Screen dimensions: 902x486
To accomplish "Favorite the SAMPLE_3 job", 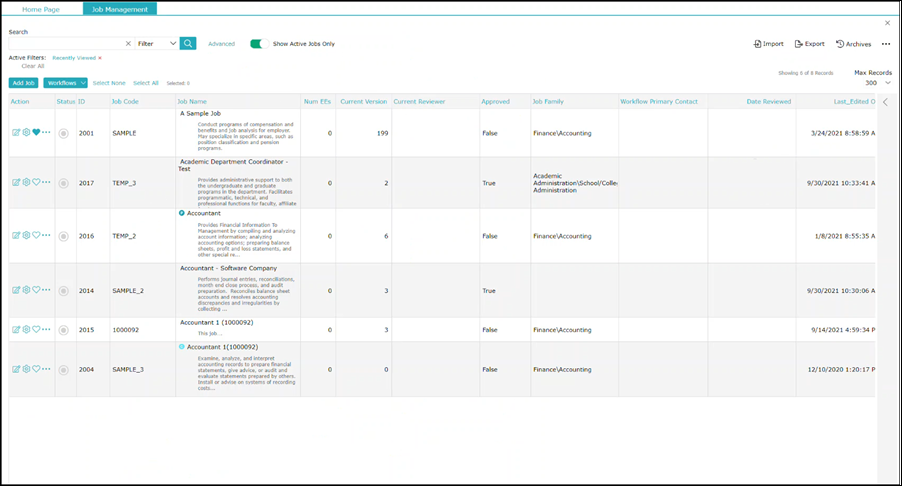I will click(36, 369).
